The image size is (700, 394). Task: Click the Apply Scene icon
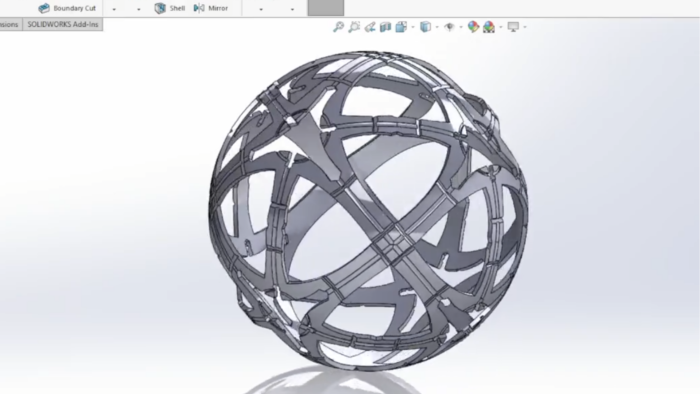(x=489, y=27)
